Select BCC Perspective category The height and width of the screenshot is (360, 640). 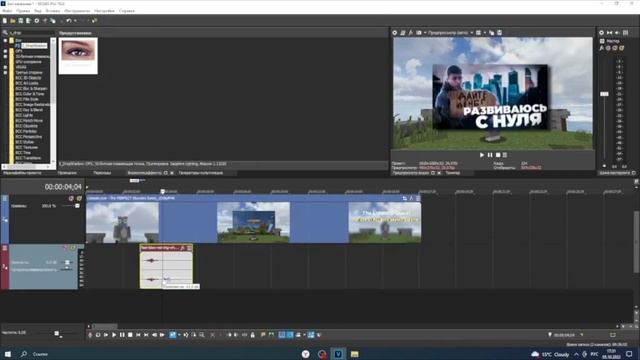tap(29, 137)
